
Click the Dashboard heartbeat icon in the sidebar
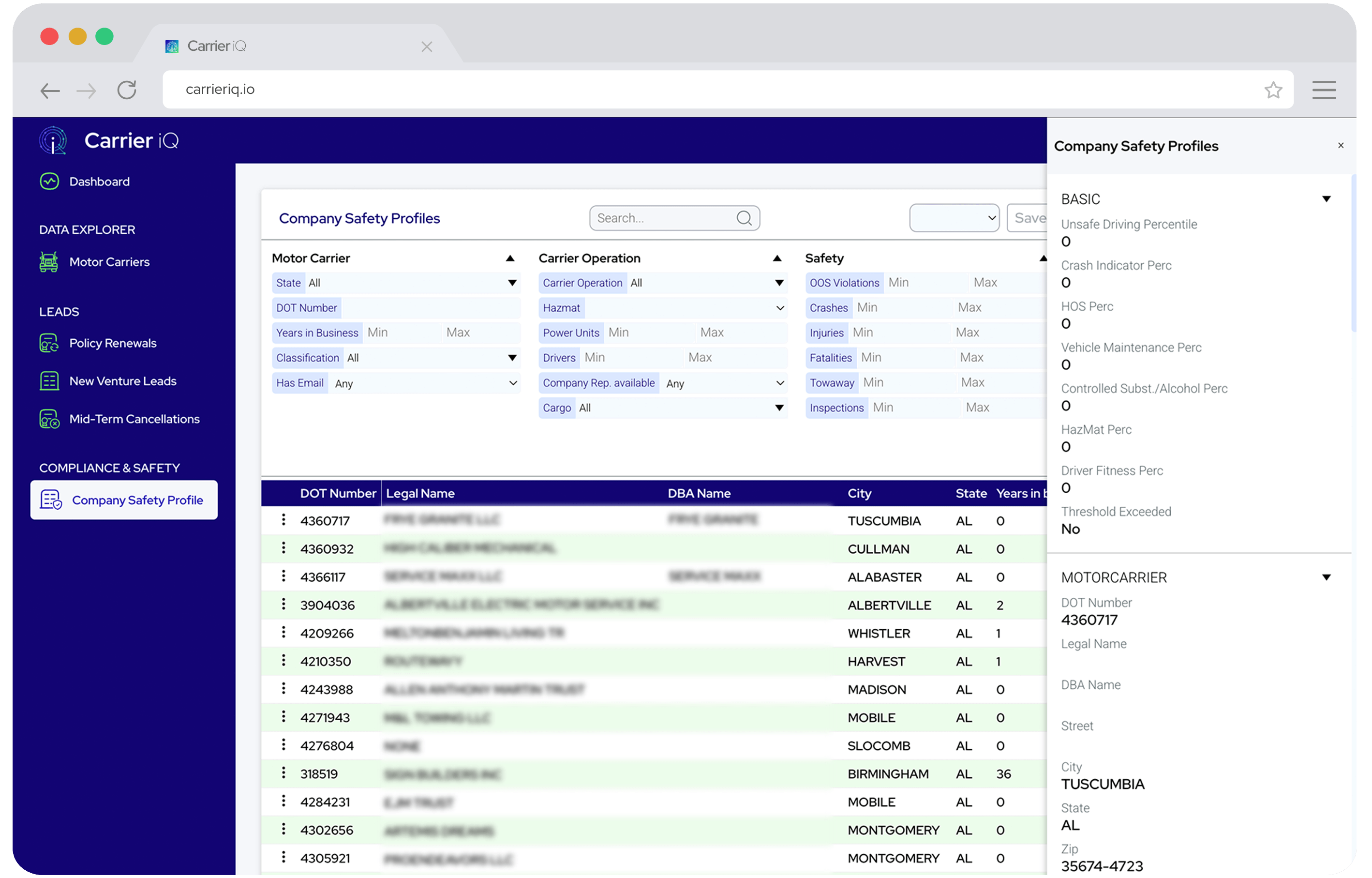[x=49, y=182]
